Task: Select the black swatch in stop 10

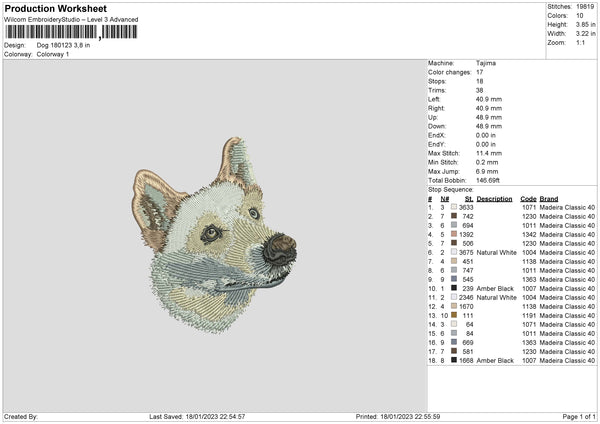Action: (x=454, y=288)
